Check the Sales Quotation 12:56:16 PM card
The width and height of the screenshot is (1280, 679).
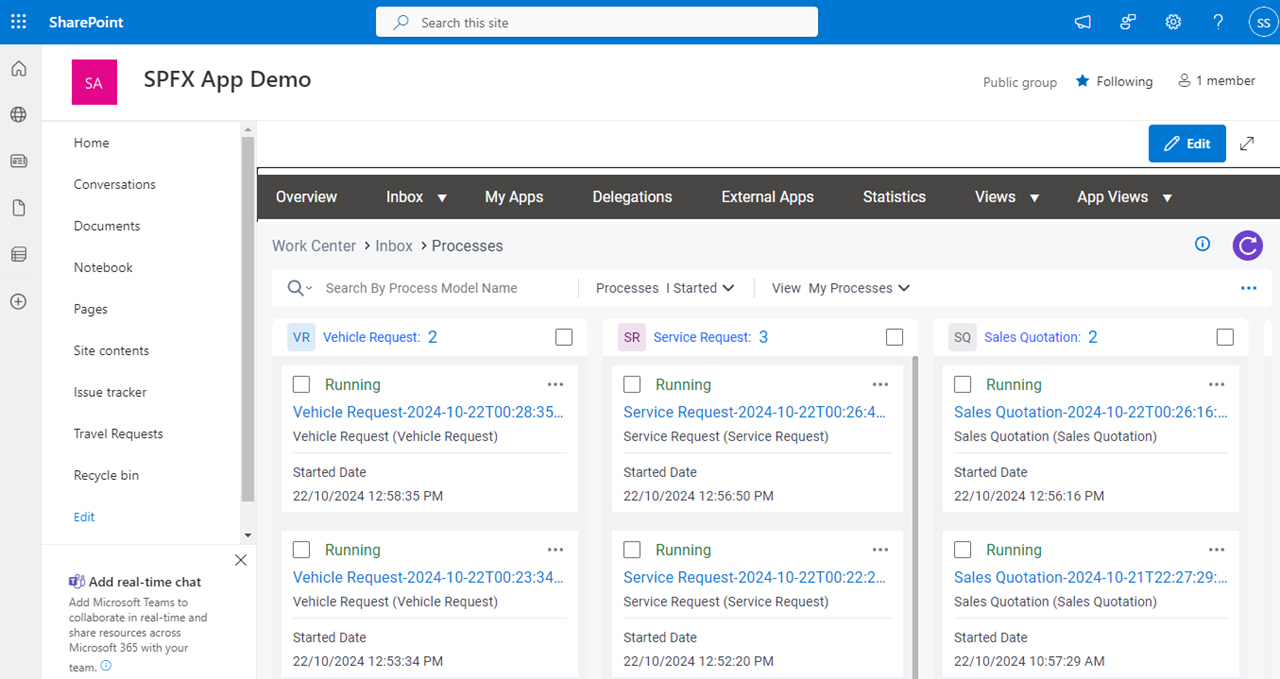click(x=962, y=384)
